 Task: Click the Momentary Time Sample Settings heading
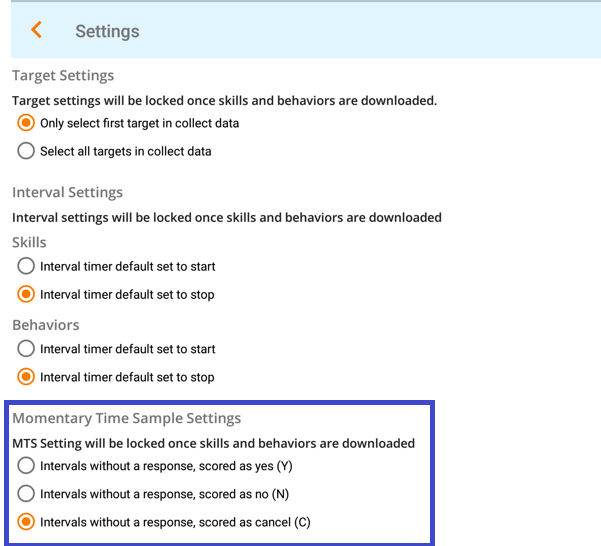(126, 418)
